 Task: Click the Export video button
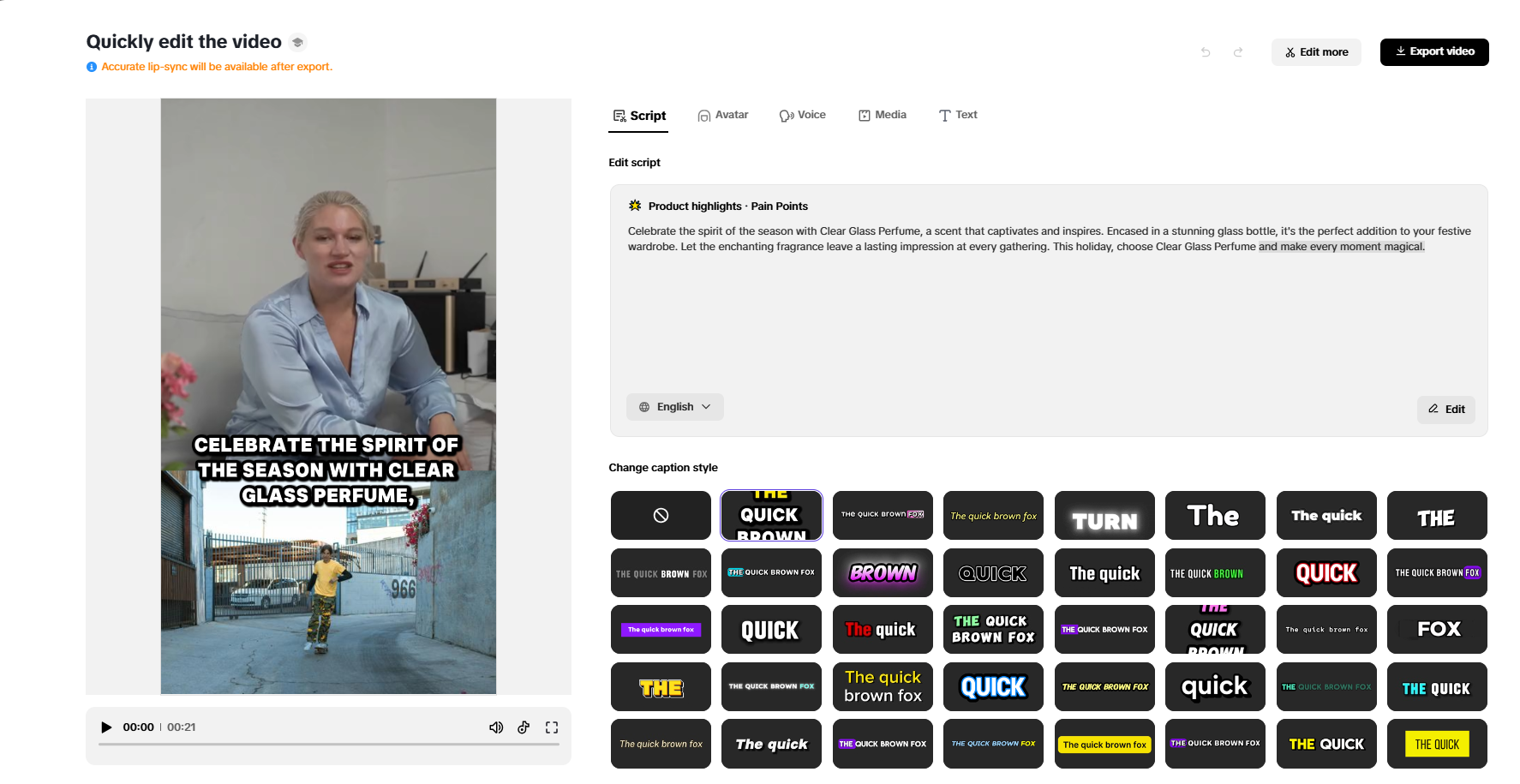point(1434,52)
